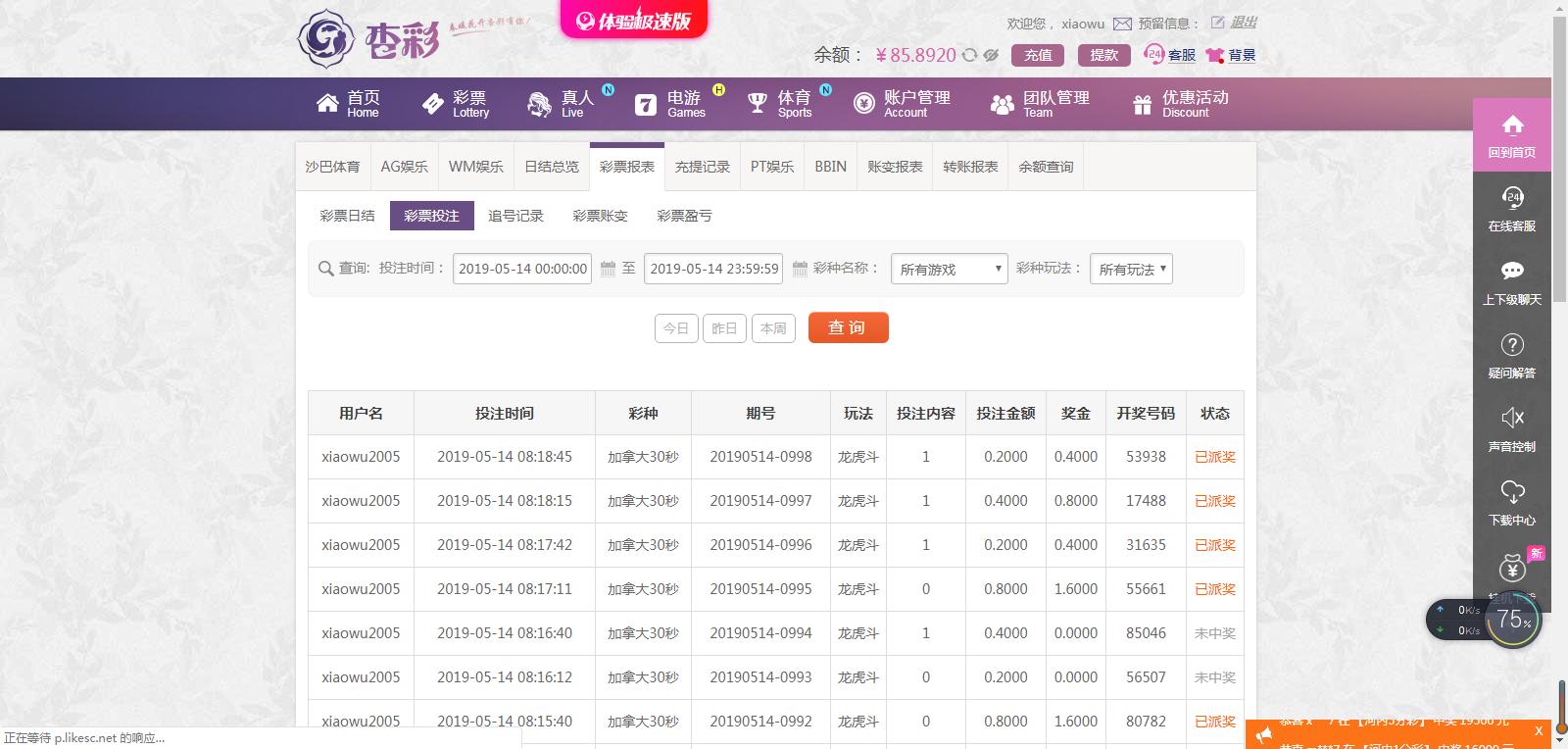The height and width of the screenshot is (749, 1568).
Task: Click the start time input 2019-05-14 00:00:00
Action: click(522, 269)
